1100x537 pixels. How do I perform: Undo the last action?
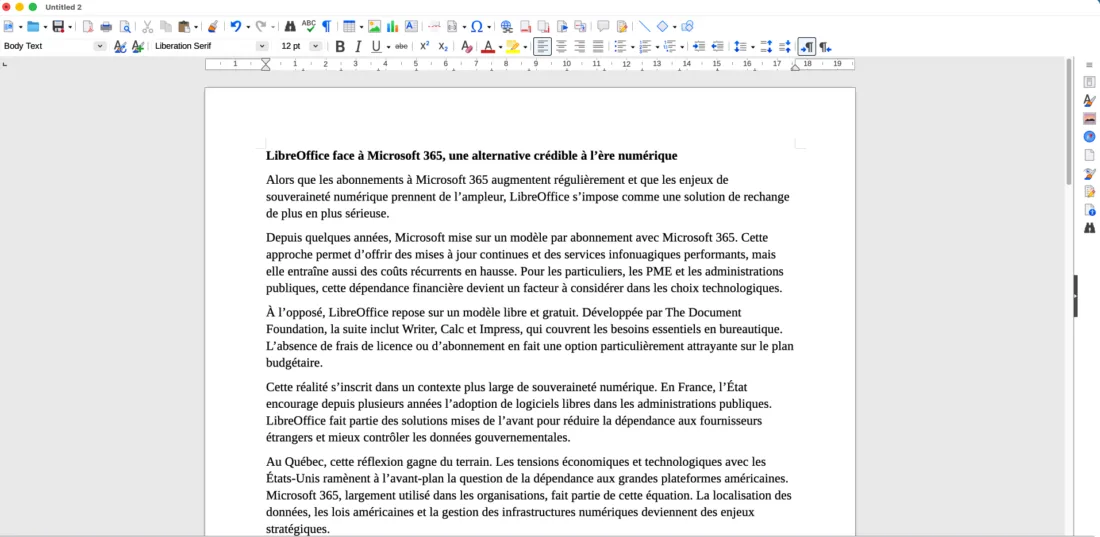[236, 27]
